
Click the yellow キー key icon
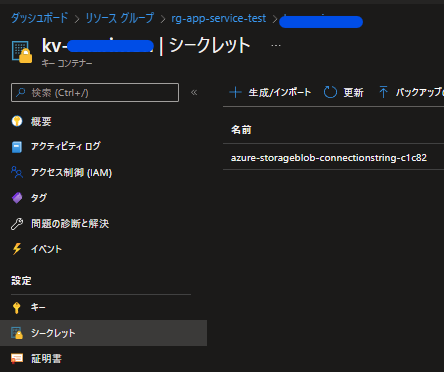(x=16, y=308)
